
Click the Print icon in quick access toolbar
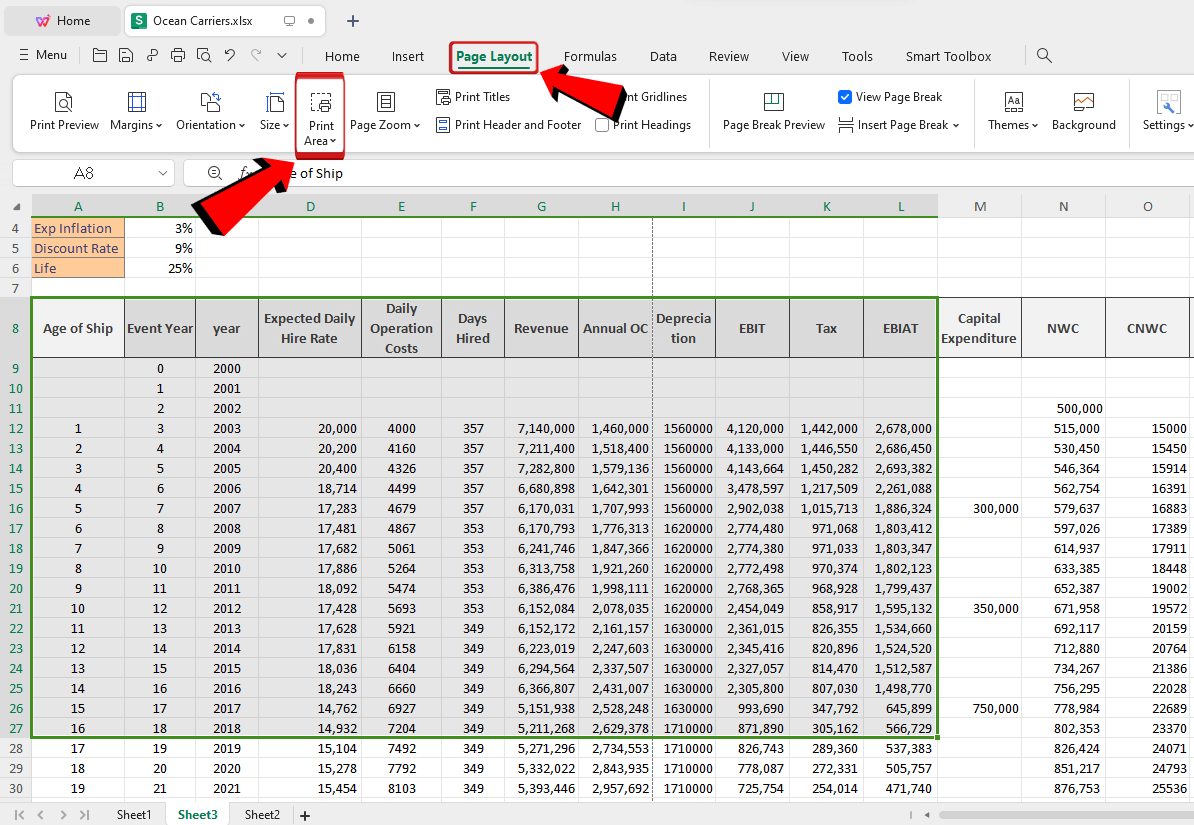coord(177,55)
